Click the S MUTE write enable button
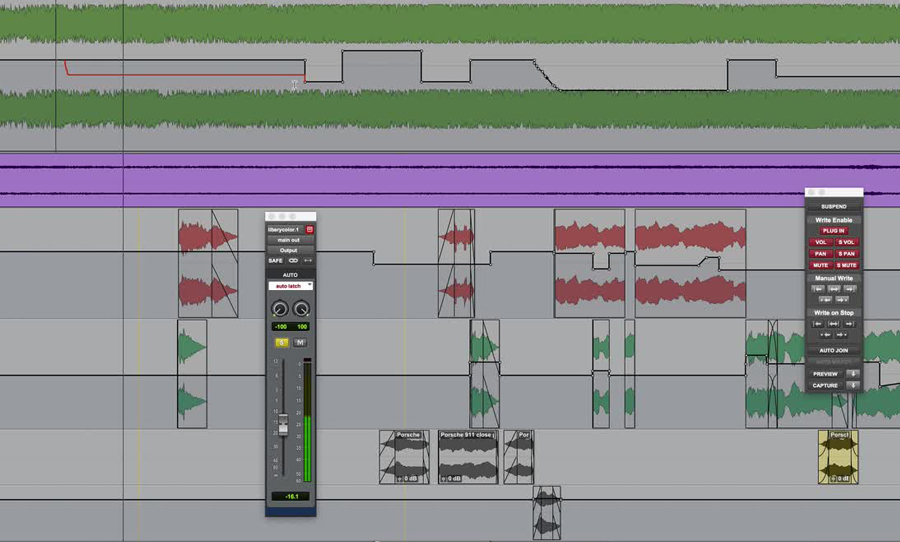Screen dimensions: 900x542 [x=846, y=265]
